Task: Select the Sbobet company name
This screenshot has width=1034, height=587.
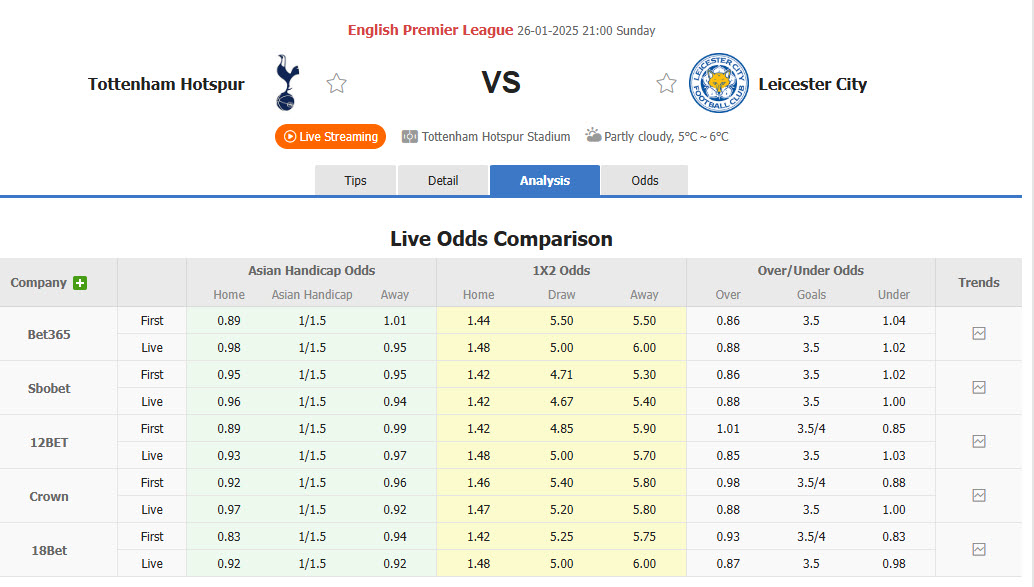Action: point(47,387)
